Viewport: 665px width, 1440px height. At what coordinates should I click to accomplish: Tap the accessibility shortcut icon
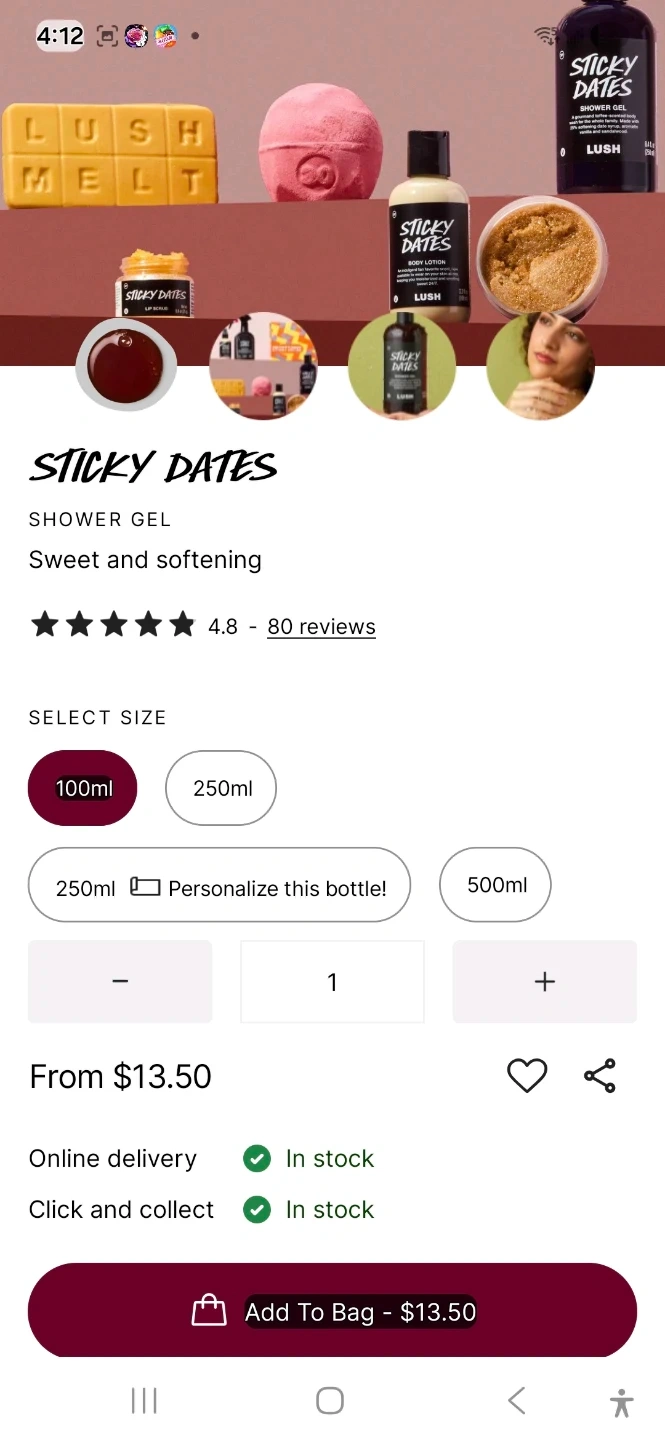621,1402
